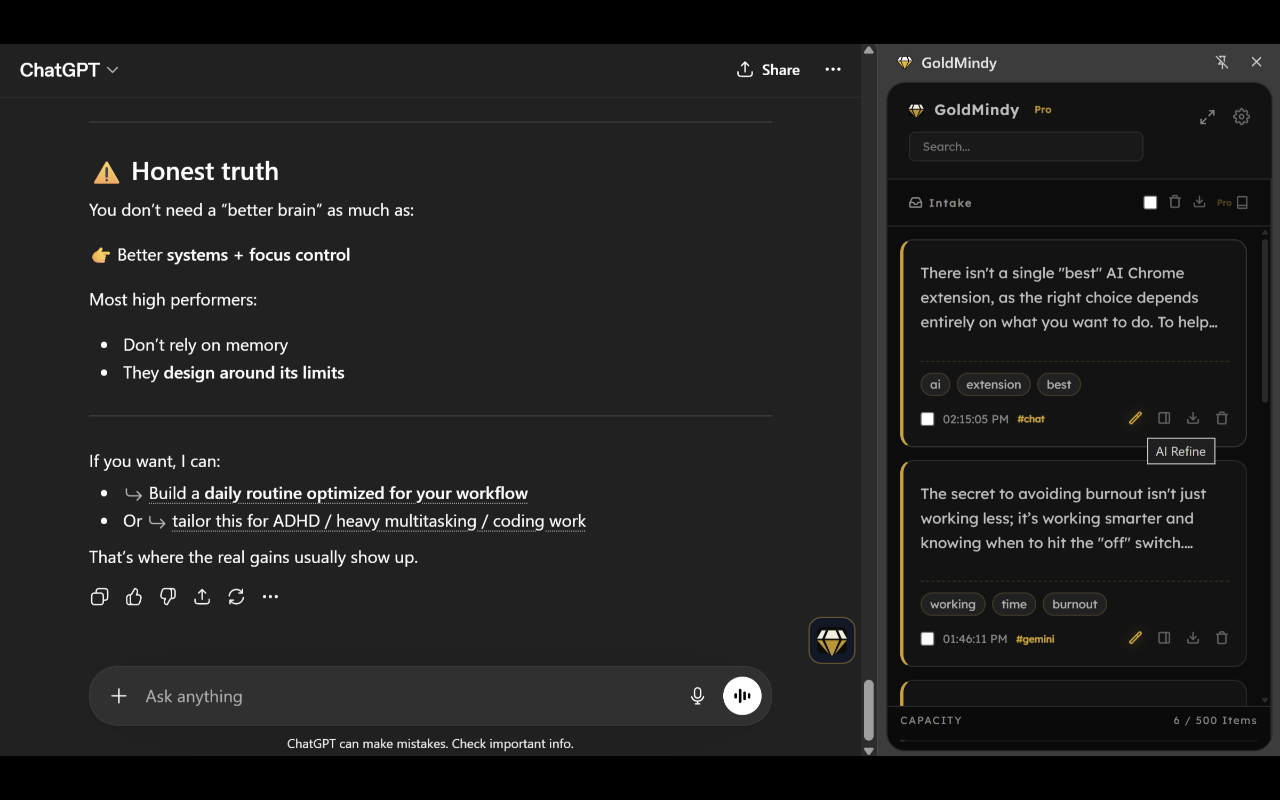
Task: Delete the #chat card note
Action: click(1222, 419)
